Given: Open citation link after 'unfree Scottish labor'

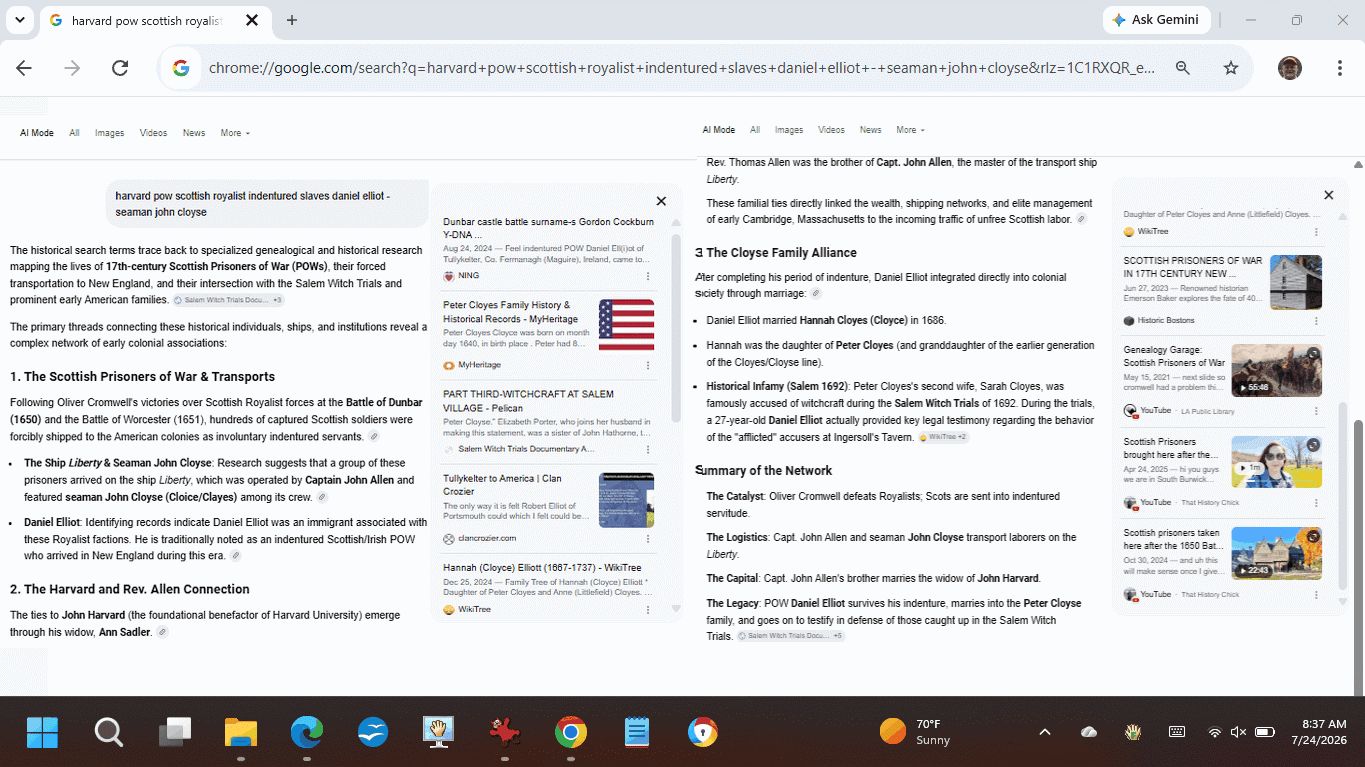Looking at the screenshot, I should click(1081, 219).
